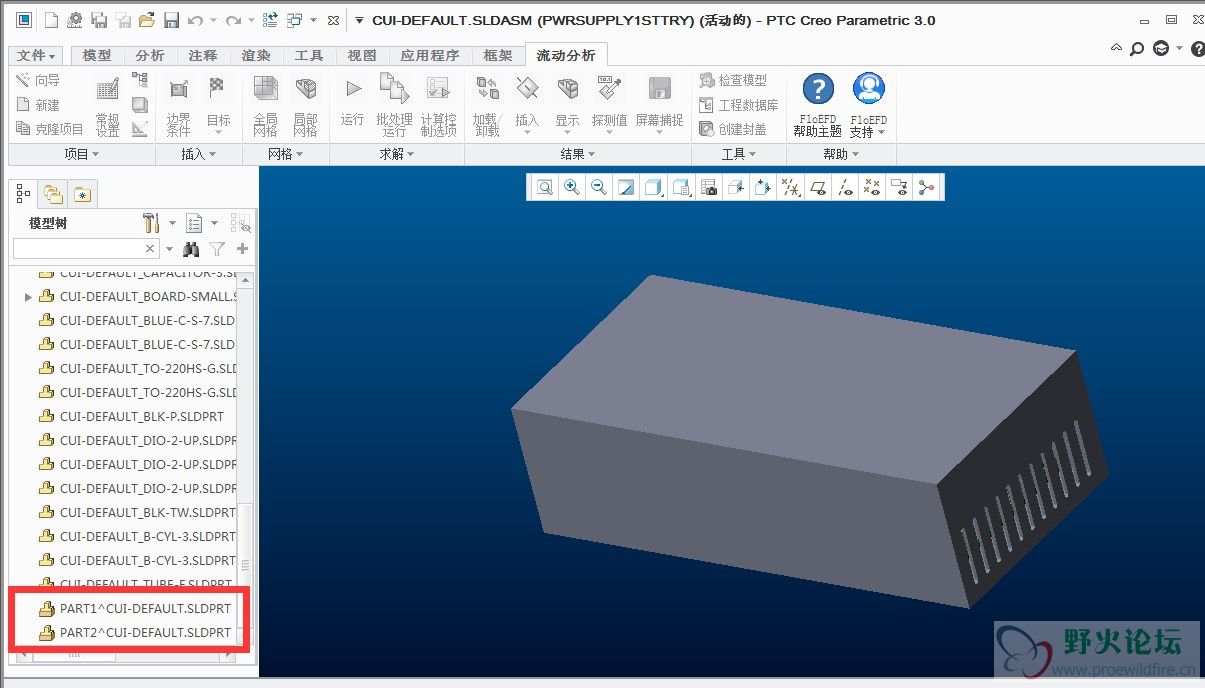Viewport: 1205px width, 688px height.
Task: Click the 克隆项目 clone project button
Action: pos(51,129)
